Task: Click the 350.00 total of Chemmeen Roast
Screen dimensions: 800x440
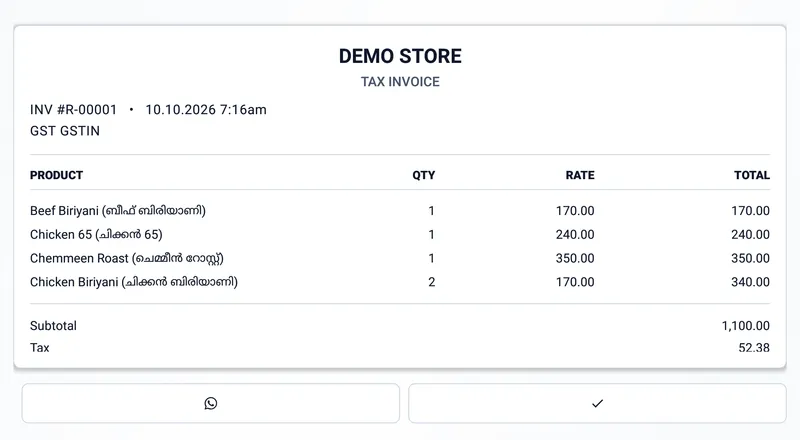Action: (750, 258)
